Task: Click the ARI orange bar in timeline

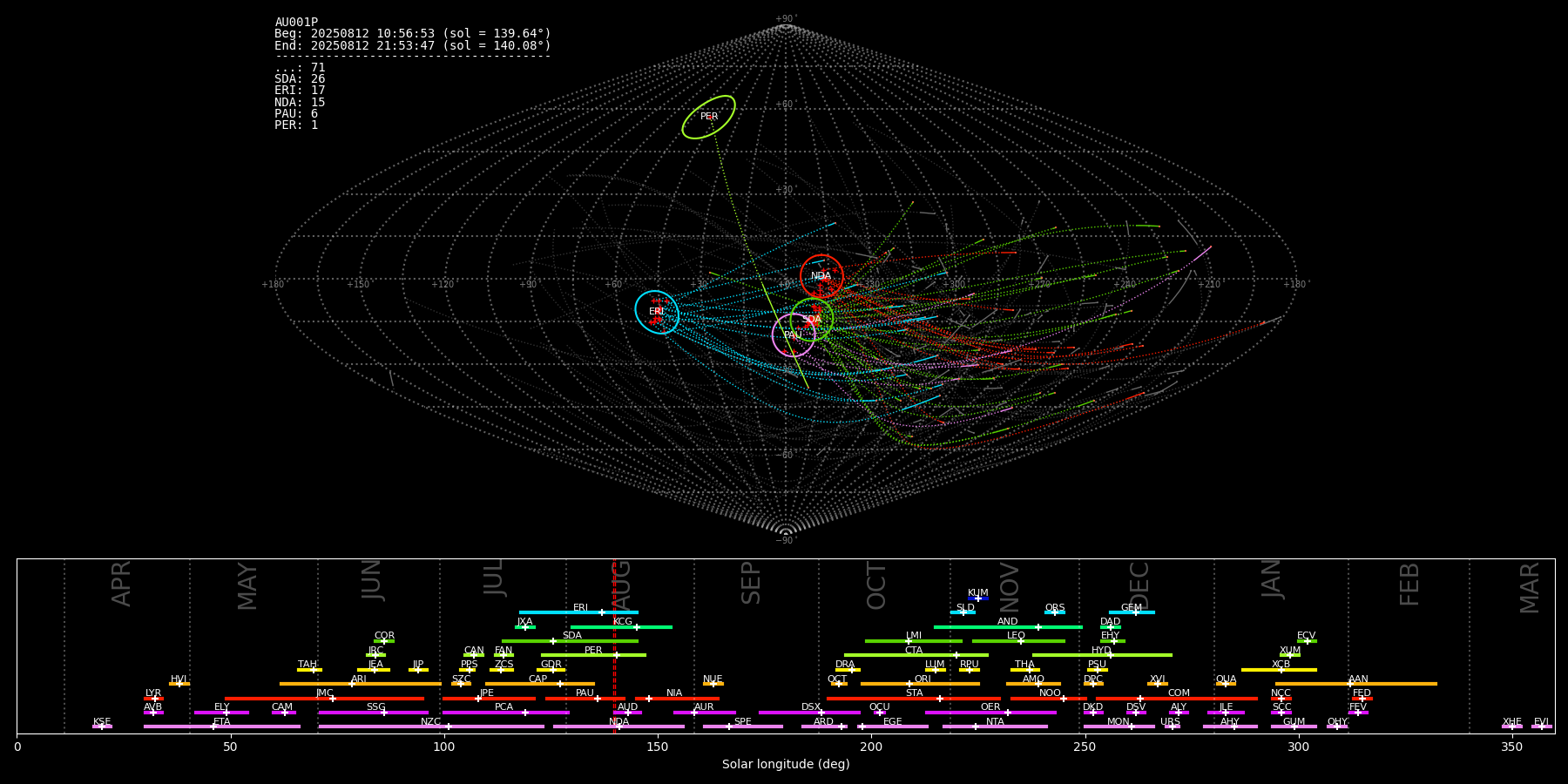Action: (x=360, y=684)
